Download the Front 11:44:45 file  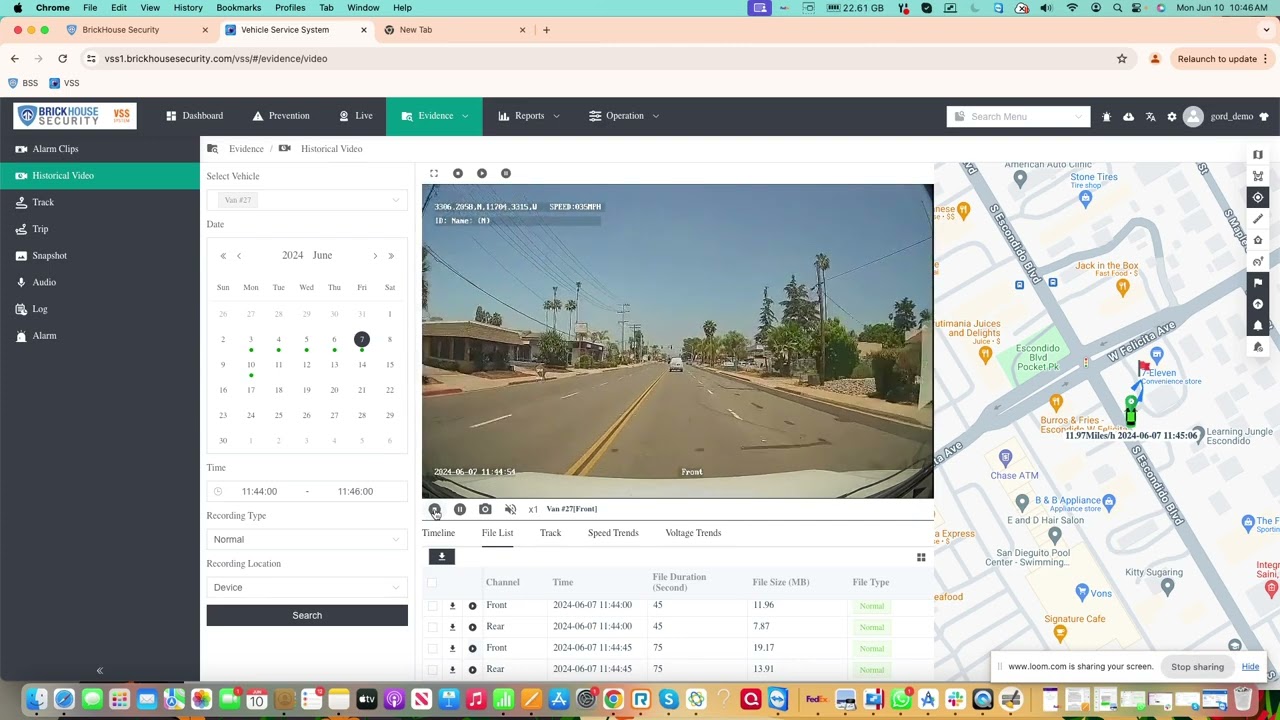tap(452, 648)
